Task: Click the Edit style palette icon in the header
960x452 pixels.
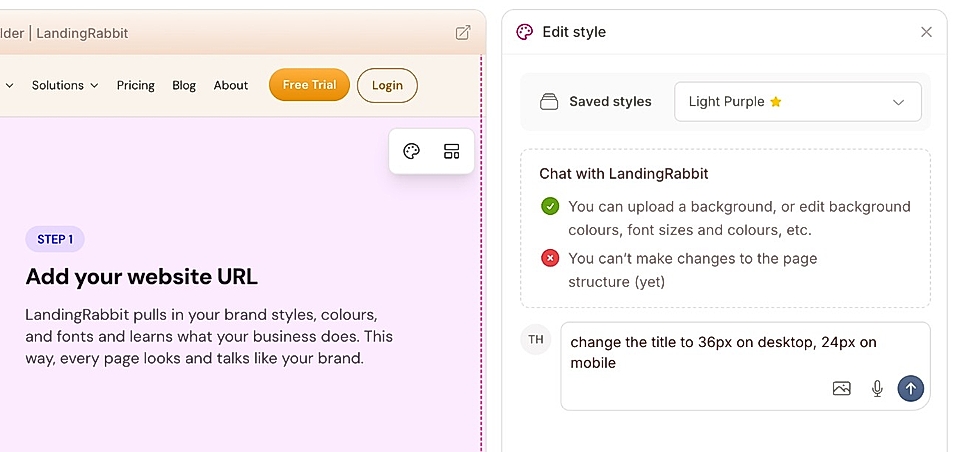Action: click(x=524, y=32)
